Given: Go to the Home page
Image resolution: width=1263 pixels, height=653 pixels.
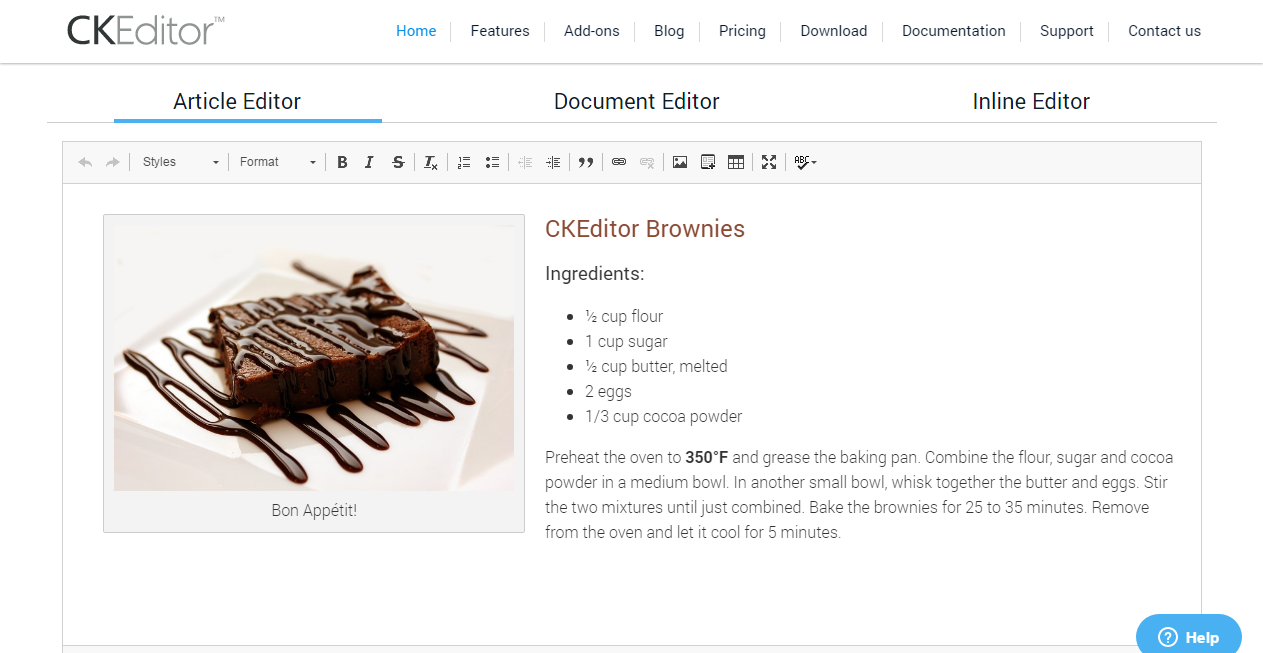Looking at the screenshot, I should pos(416,31).
